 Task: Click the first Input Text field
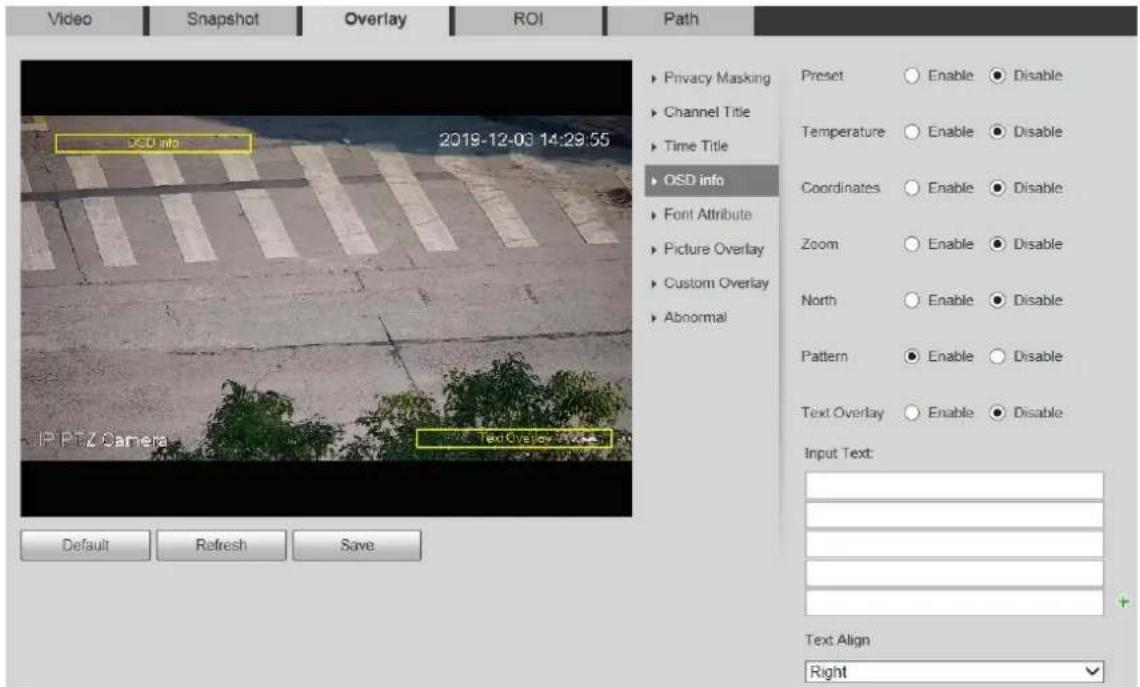coord(954,486)
